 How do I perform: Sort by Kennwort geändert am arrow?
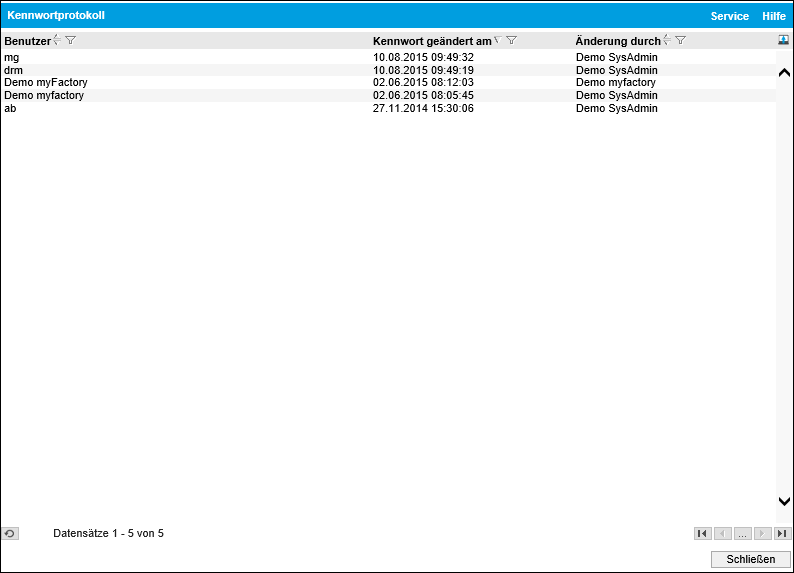[x=498, y=40]
